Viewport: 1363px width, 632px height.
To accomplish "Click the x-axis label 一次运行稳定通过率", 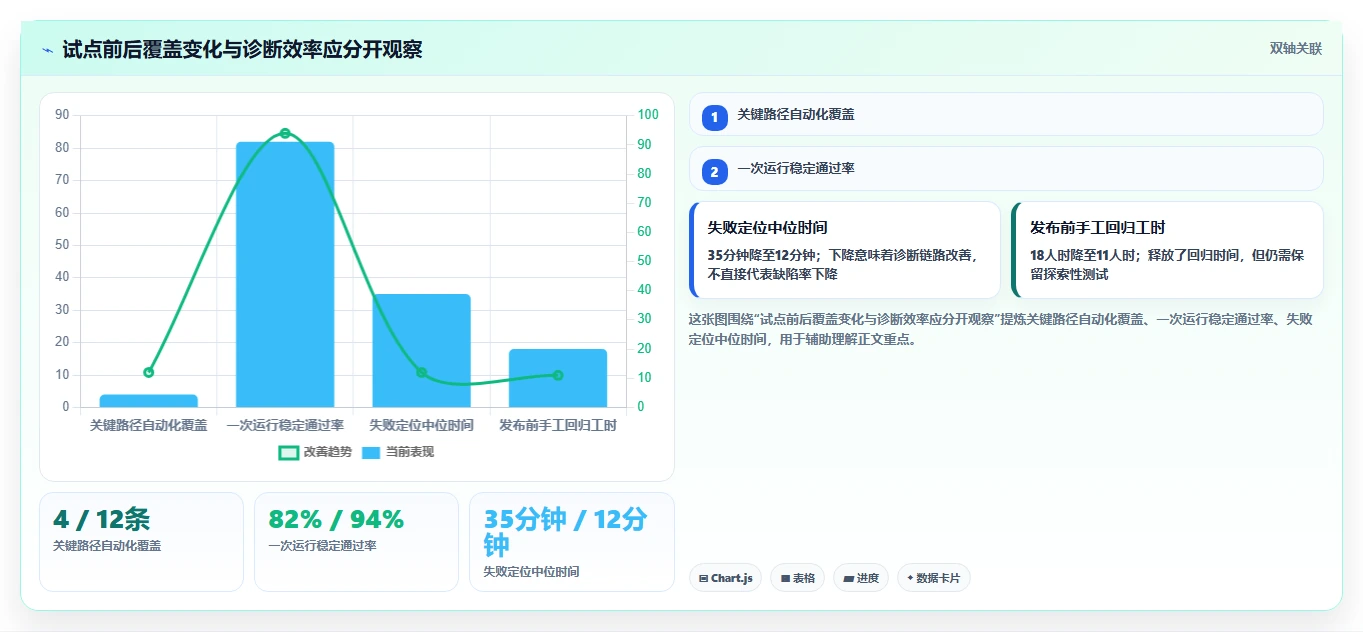I will pyautogui.click(x=285, y=425).
